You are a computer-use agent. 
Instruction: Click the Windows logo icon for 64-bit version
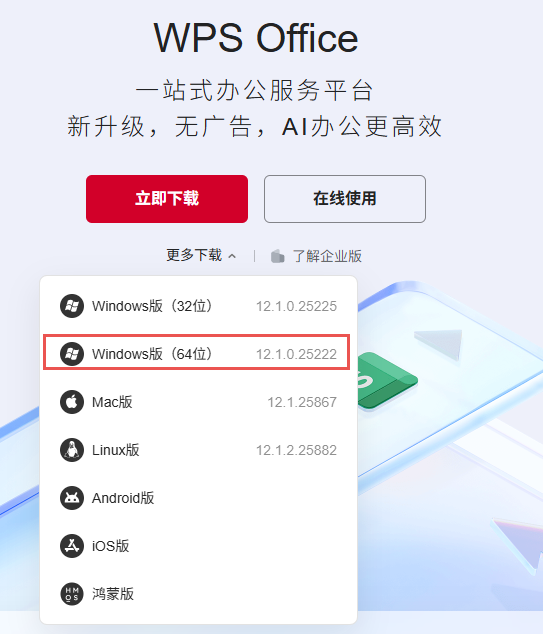(x=72, y=354)
